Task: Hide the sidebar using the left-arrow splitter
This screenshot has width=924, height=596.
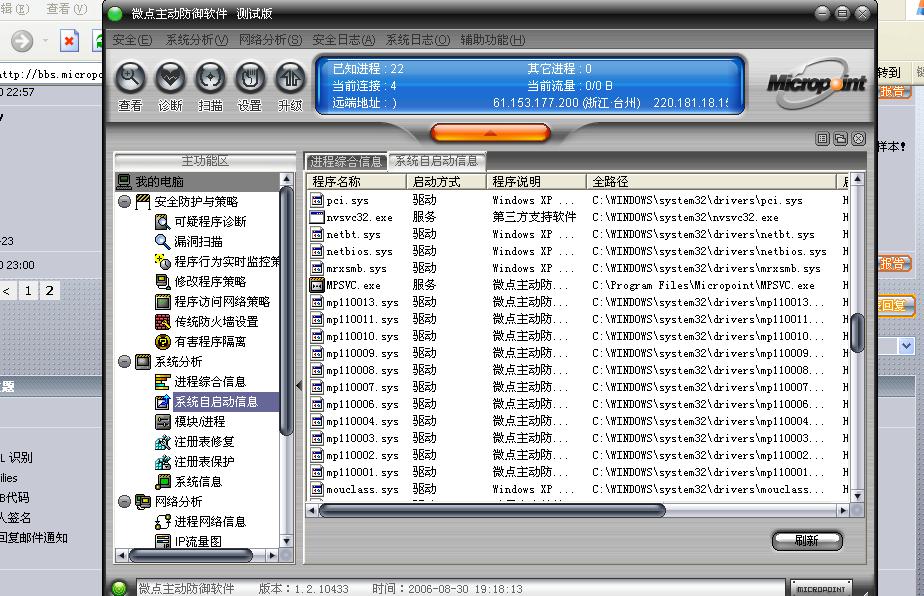Action: click(x=299, y=386)
